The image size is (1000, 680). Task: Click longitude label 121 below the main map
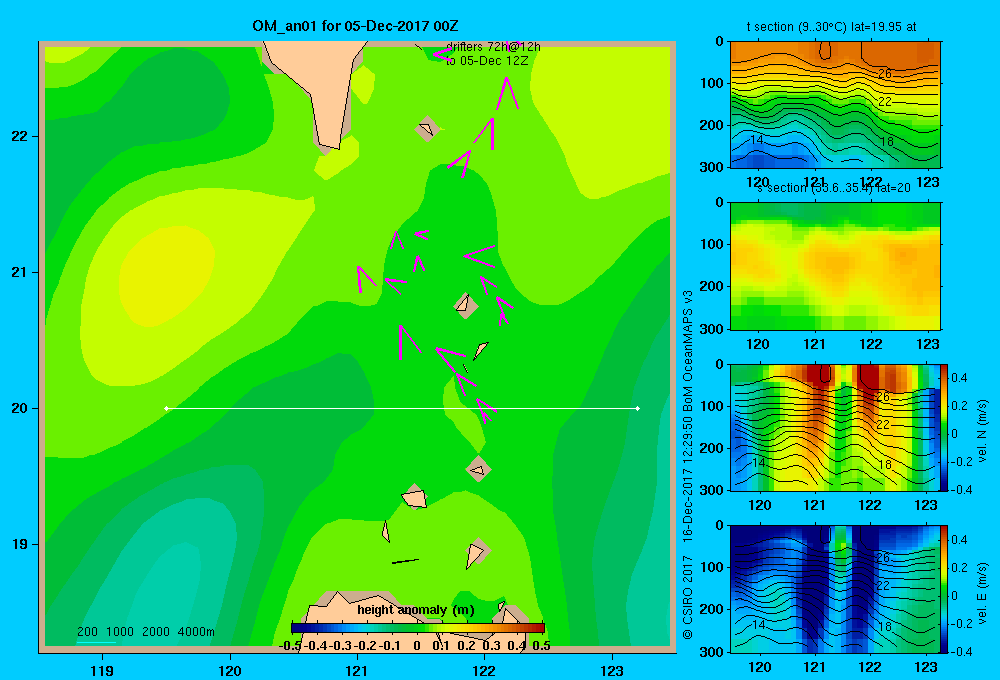(357, 670)
